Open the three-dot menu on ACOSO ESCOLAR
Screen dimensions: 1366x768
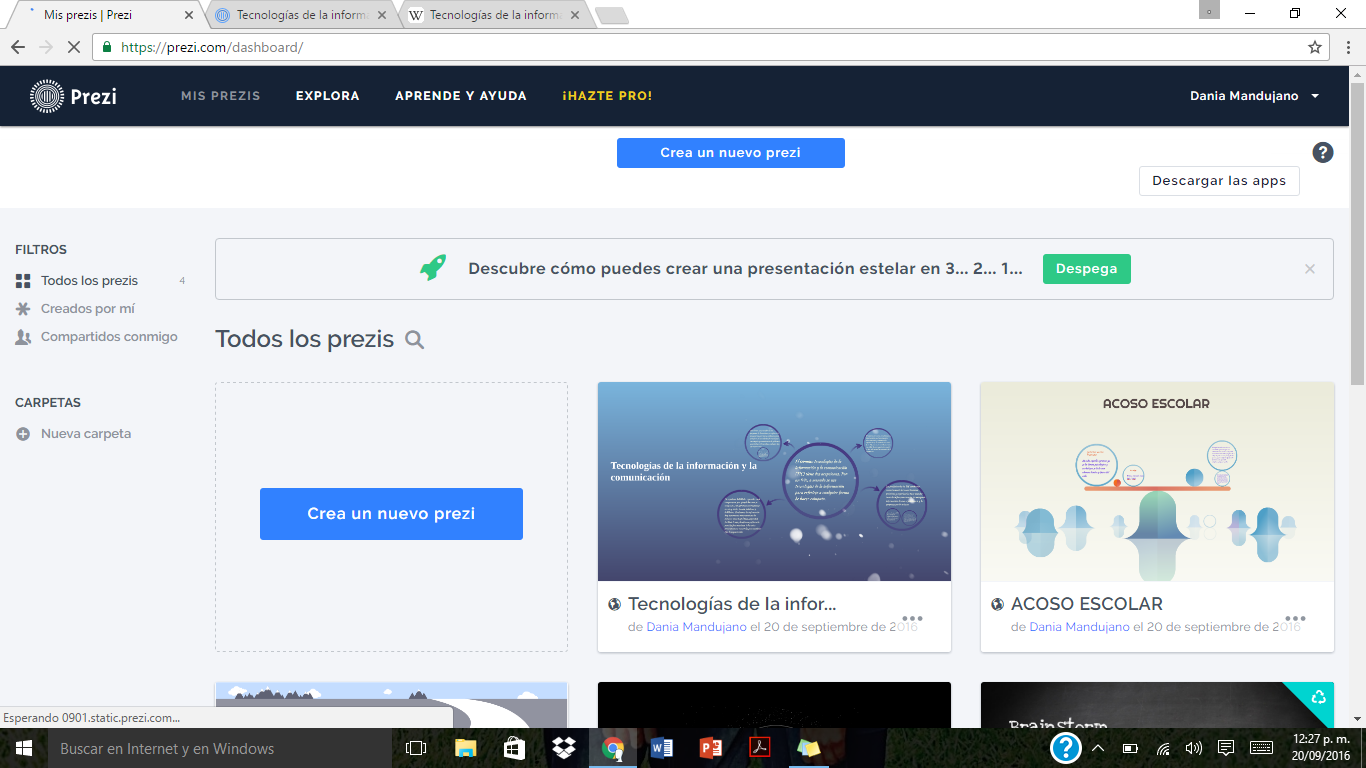pyautogui.click(x=1295, y=618)
